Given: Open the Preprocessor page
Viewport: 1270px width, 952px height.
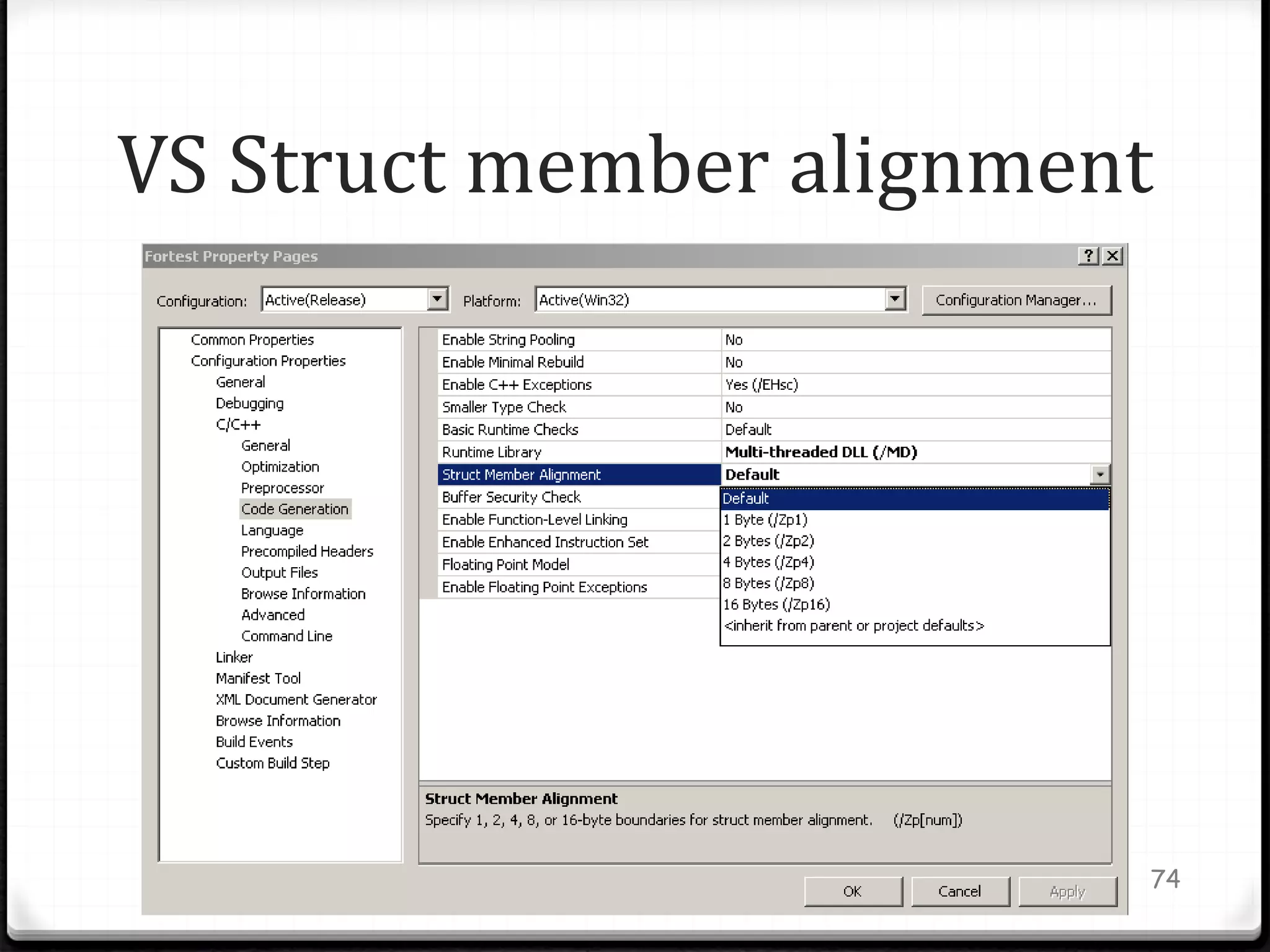Looking at the screenshot, I should (282, 488).
